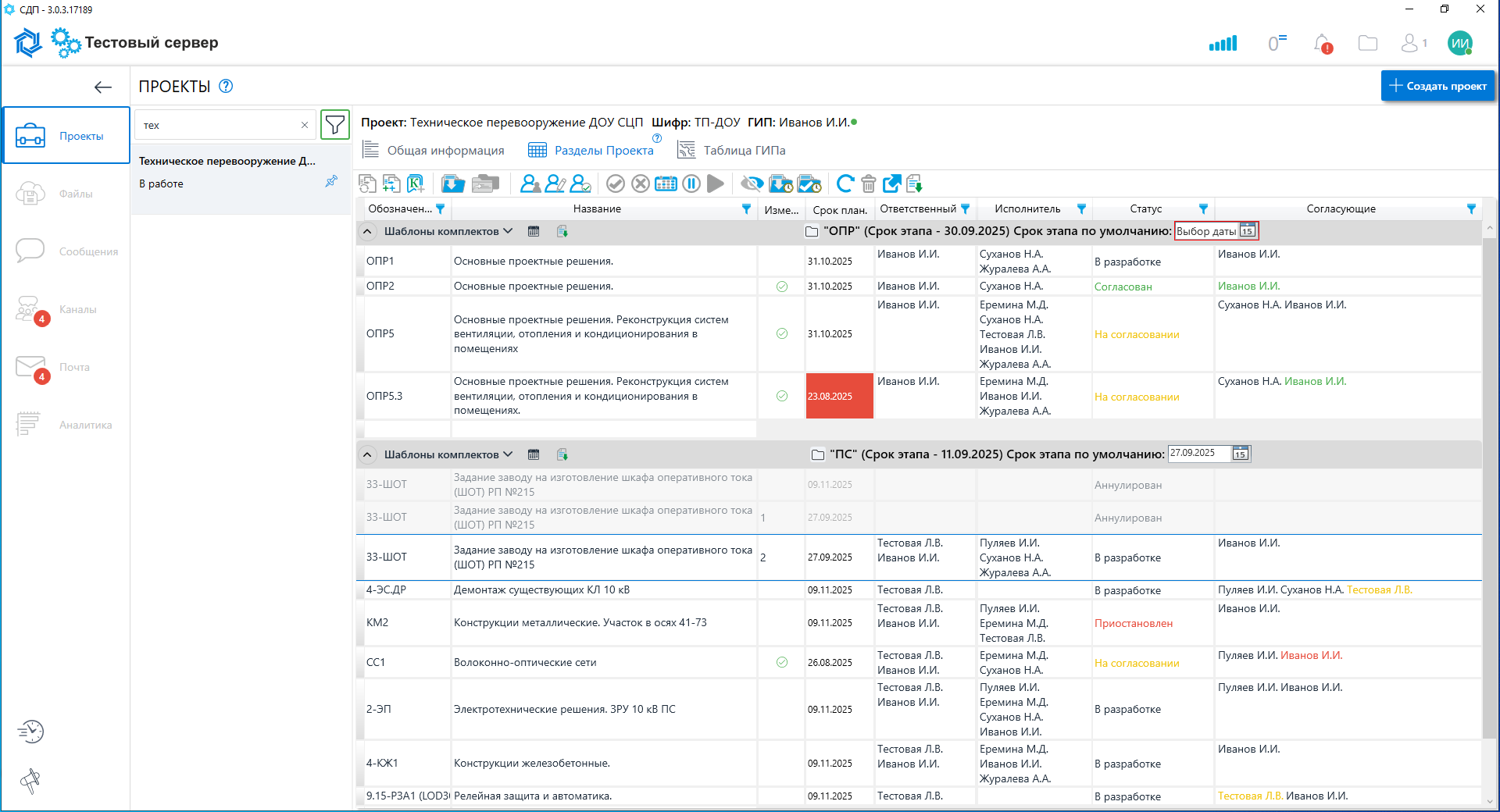Open the Проекты sidebar section
1500x812 pixels.
pyautogui.click(x=66, y=136)
